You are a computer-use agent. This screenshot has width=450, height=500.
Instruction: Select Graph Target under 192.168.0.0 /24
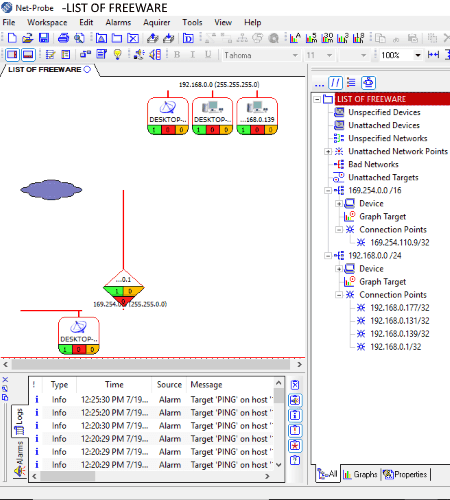pyautogui.click(x=382, y=282)
